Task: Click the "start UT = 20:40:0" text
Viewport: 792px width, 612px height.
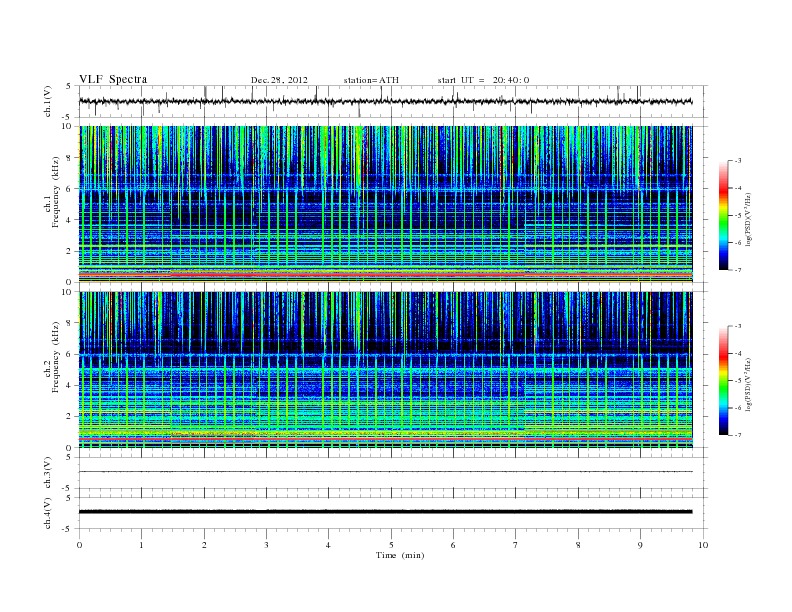Action: point(483,80)
